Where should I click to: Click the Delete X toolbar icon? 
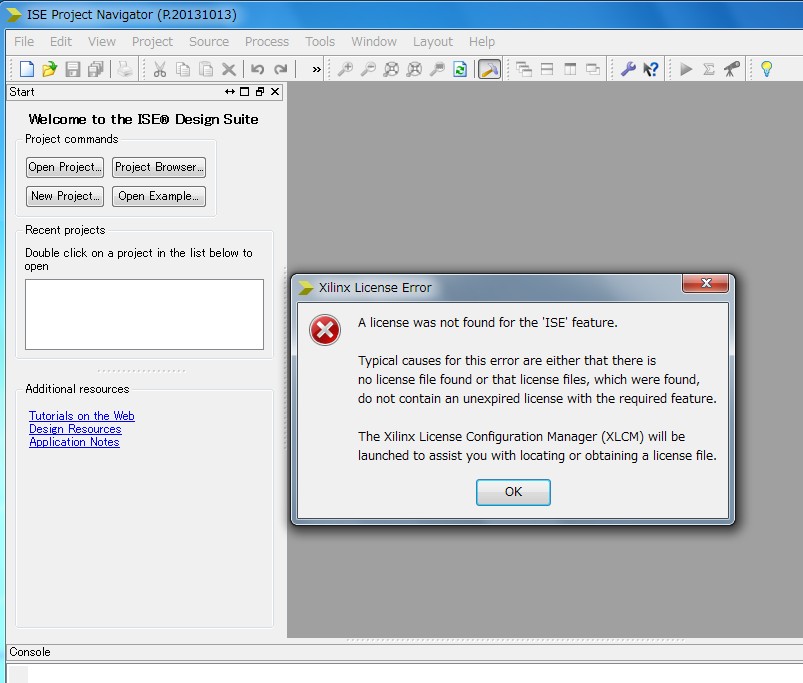pyautogui.click(x=229, y=69)
